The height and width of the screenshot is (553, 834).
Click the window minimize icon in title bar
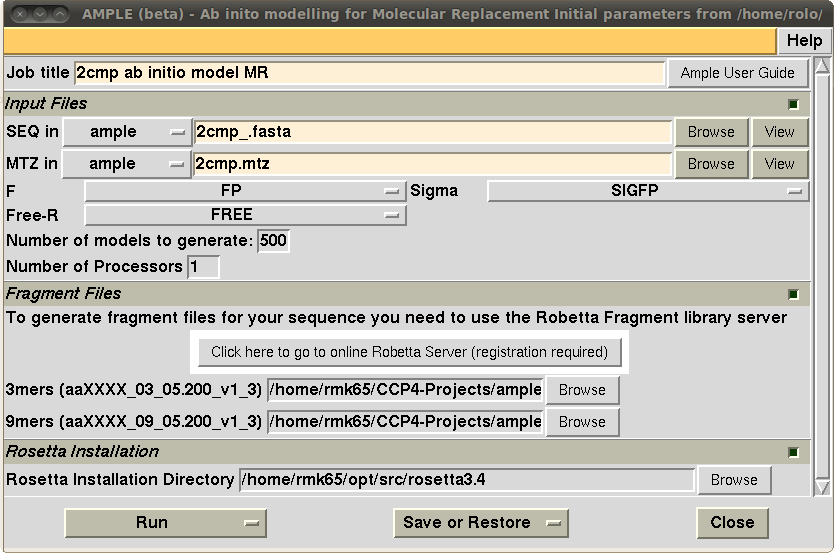pos(40,14)
